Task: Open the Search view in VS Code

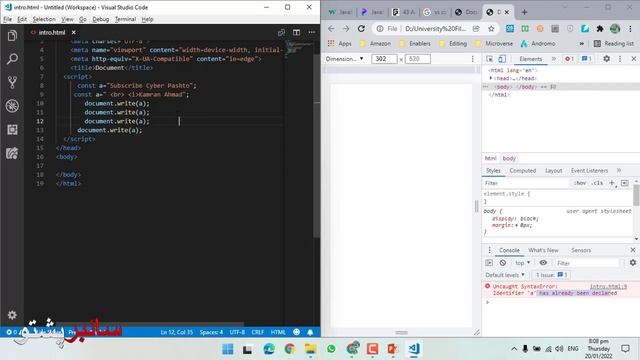Action: tap(12, 59)
